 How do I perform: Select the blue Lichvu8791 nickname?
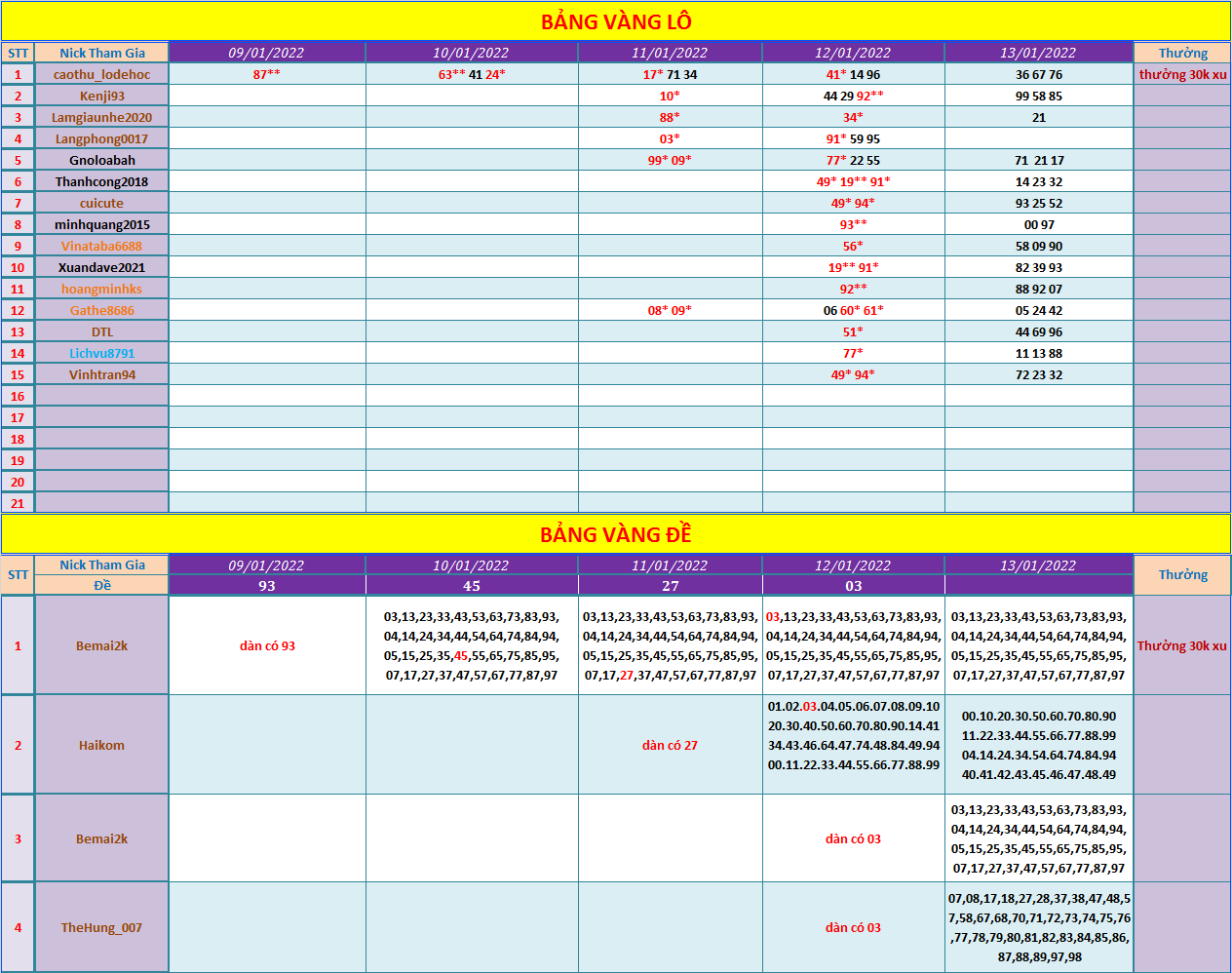pyautogui.click(x=102, y=353)
